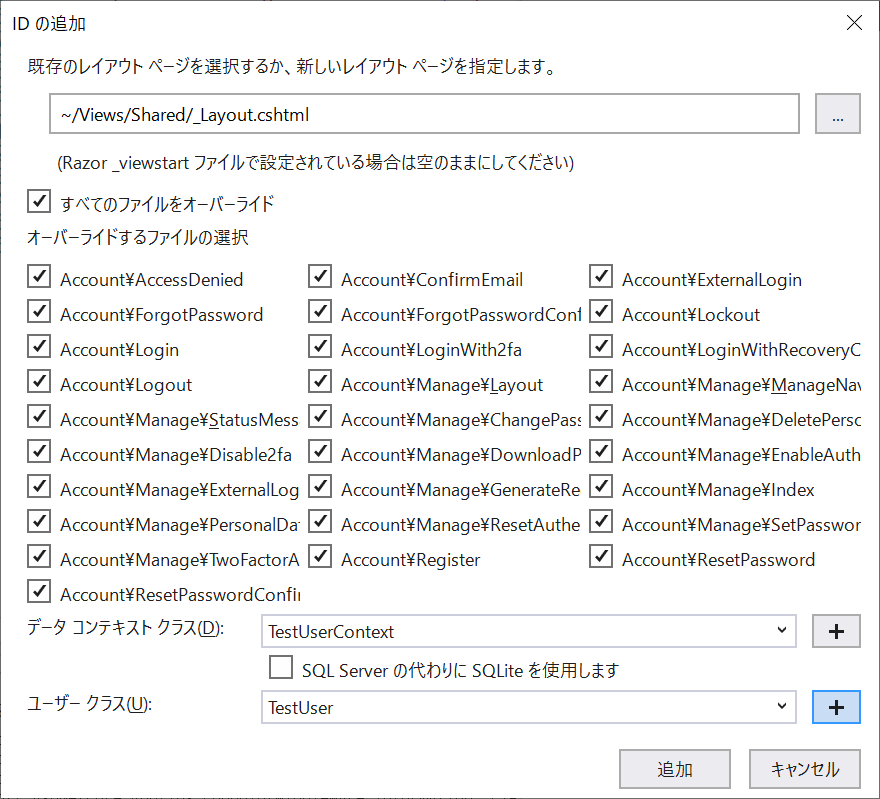Toggle Account¥ResetPasswordConfi checkbox
The image size is (880, 799).
[x=39, y=591]
